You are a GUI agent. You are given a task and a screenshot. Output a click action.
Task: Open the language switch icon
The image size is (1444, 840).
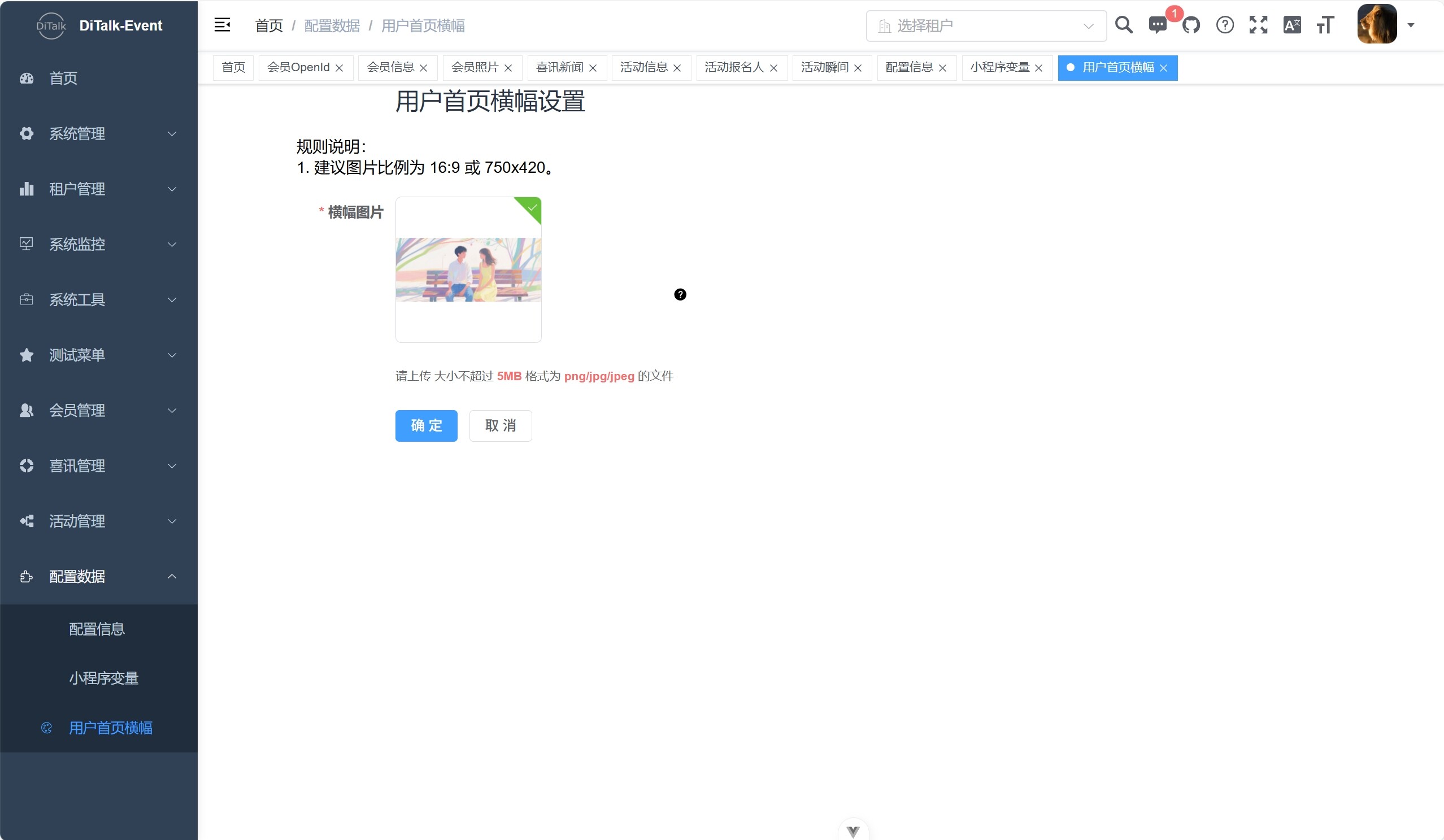pyautogui.click(x=1292, y=25)
